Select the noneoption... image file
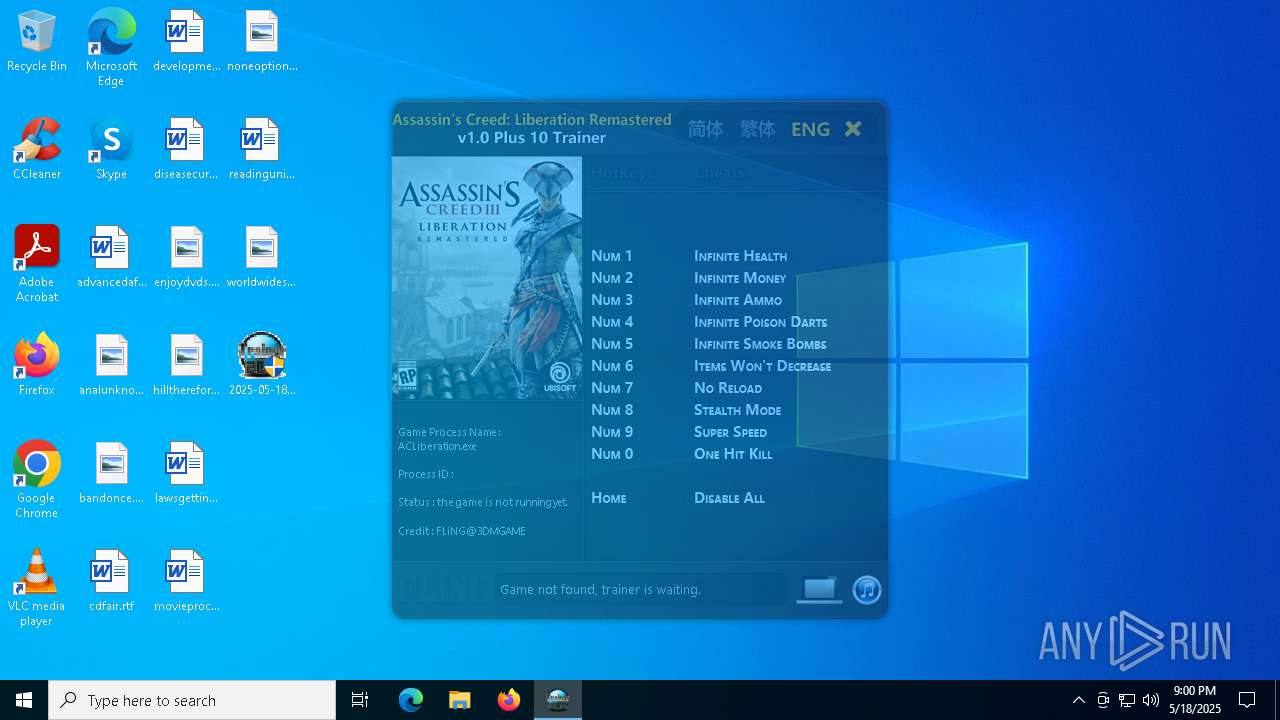 tap(262, 42)
